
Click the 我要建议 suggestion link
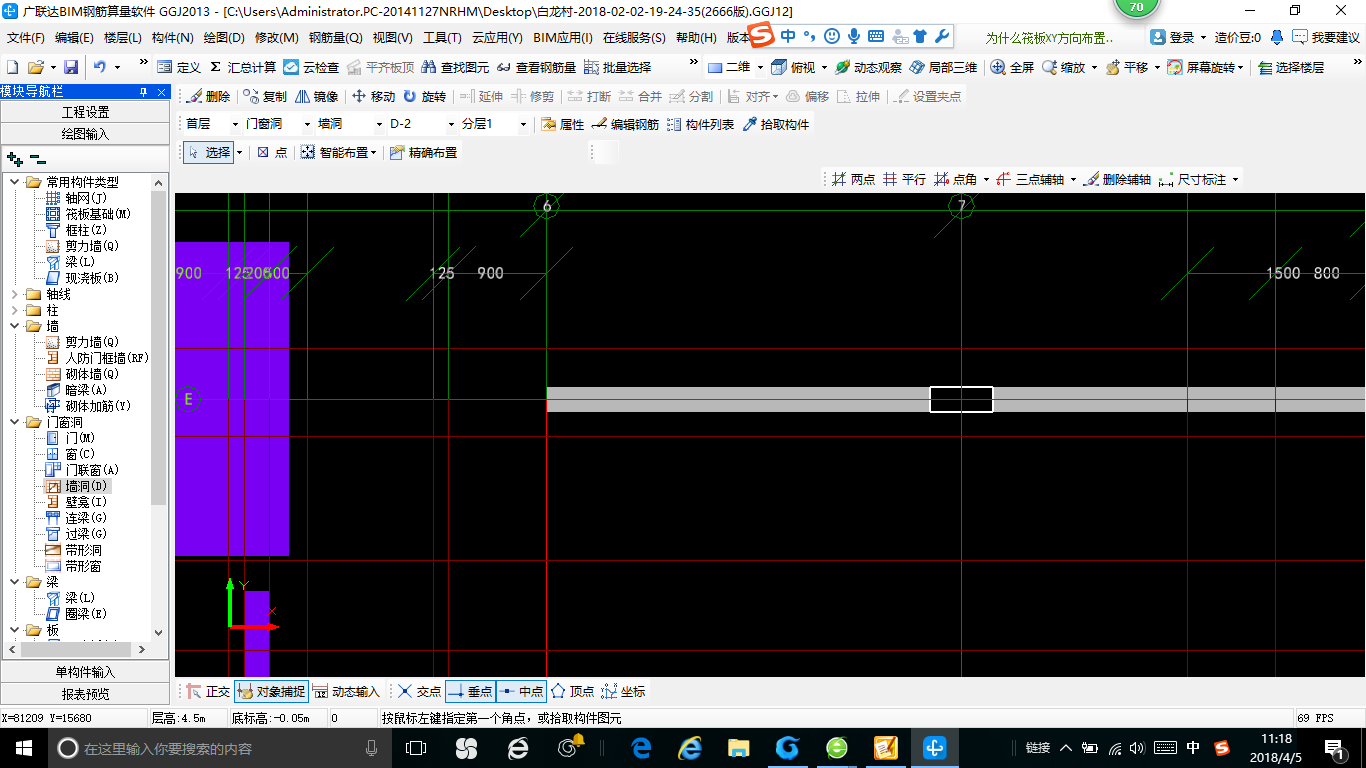(x=1326, y=38)
